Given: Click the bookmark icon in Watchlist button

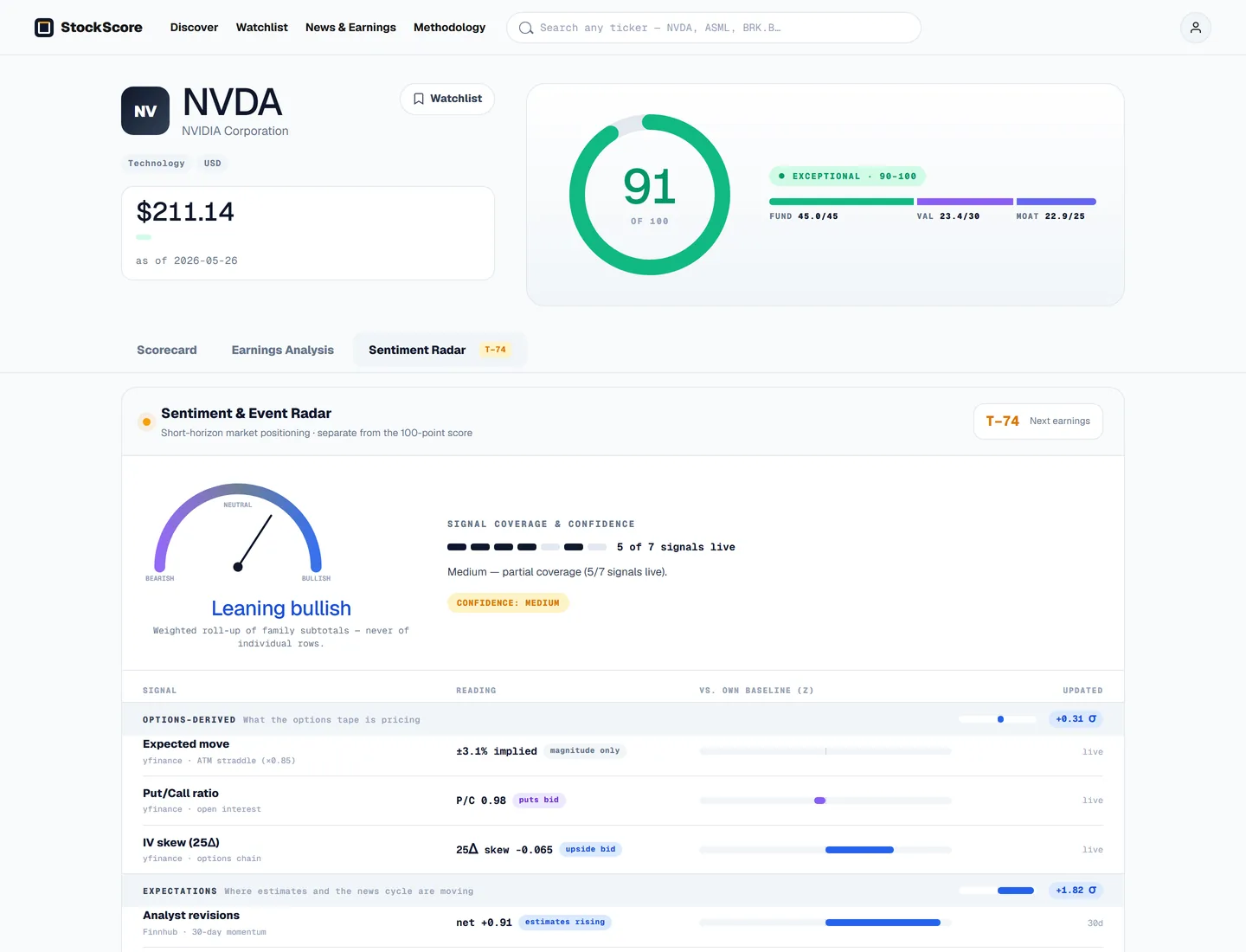Looking at the screenshot, I should [x=419, y=99].
